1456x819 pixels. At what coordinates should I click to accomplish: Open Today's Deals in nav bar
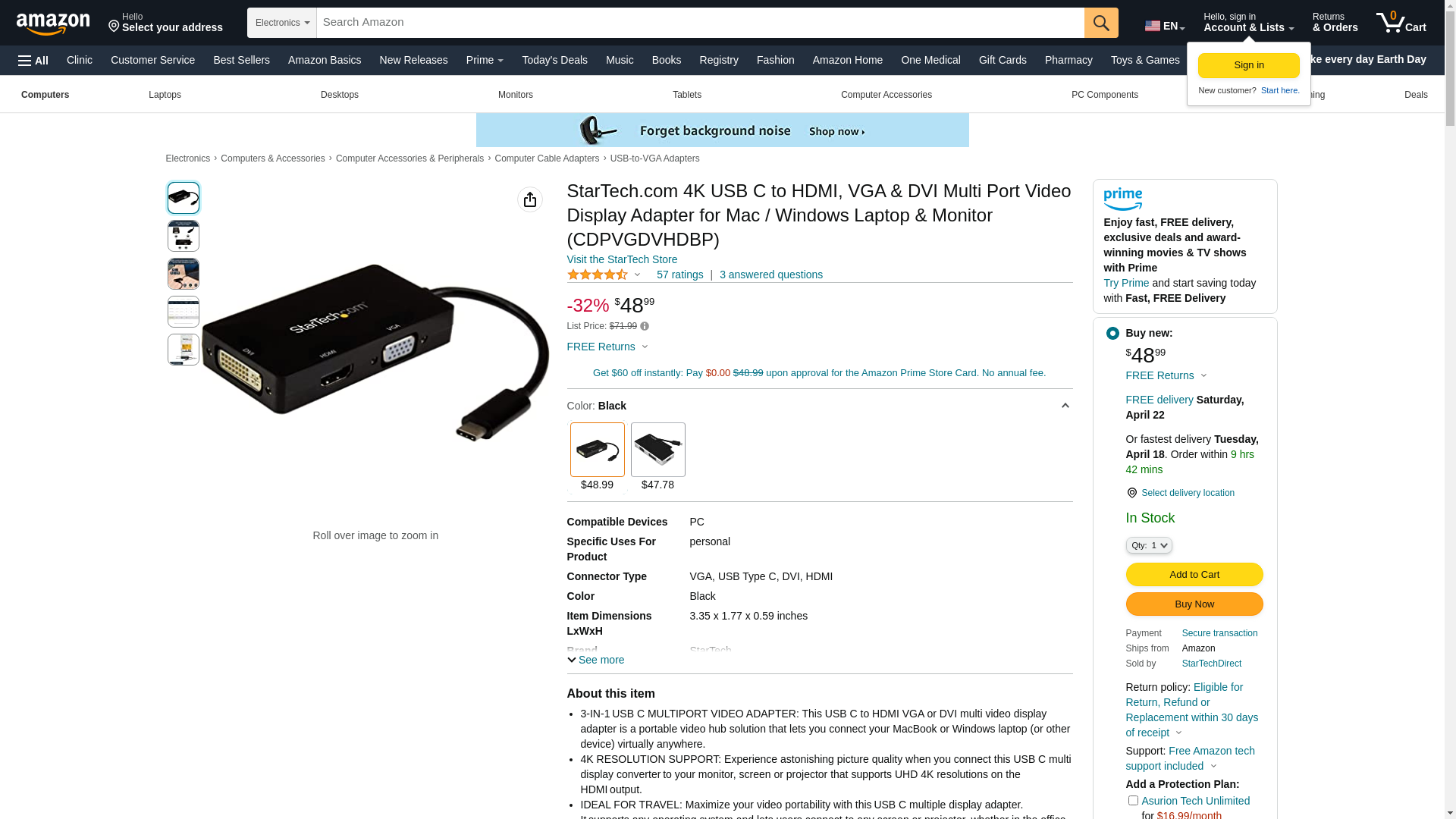(x=554, y=60)
